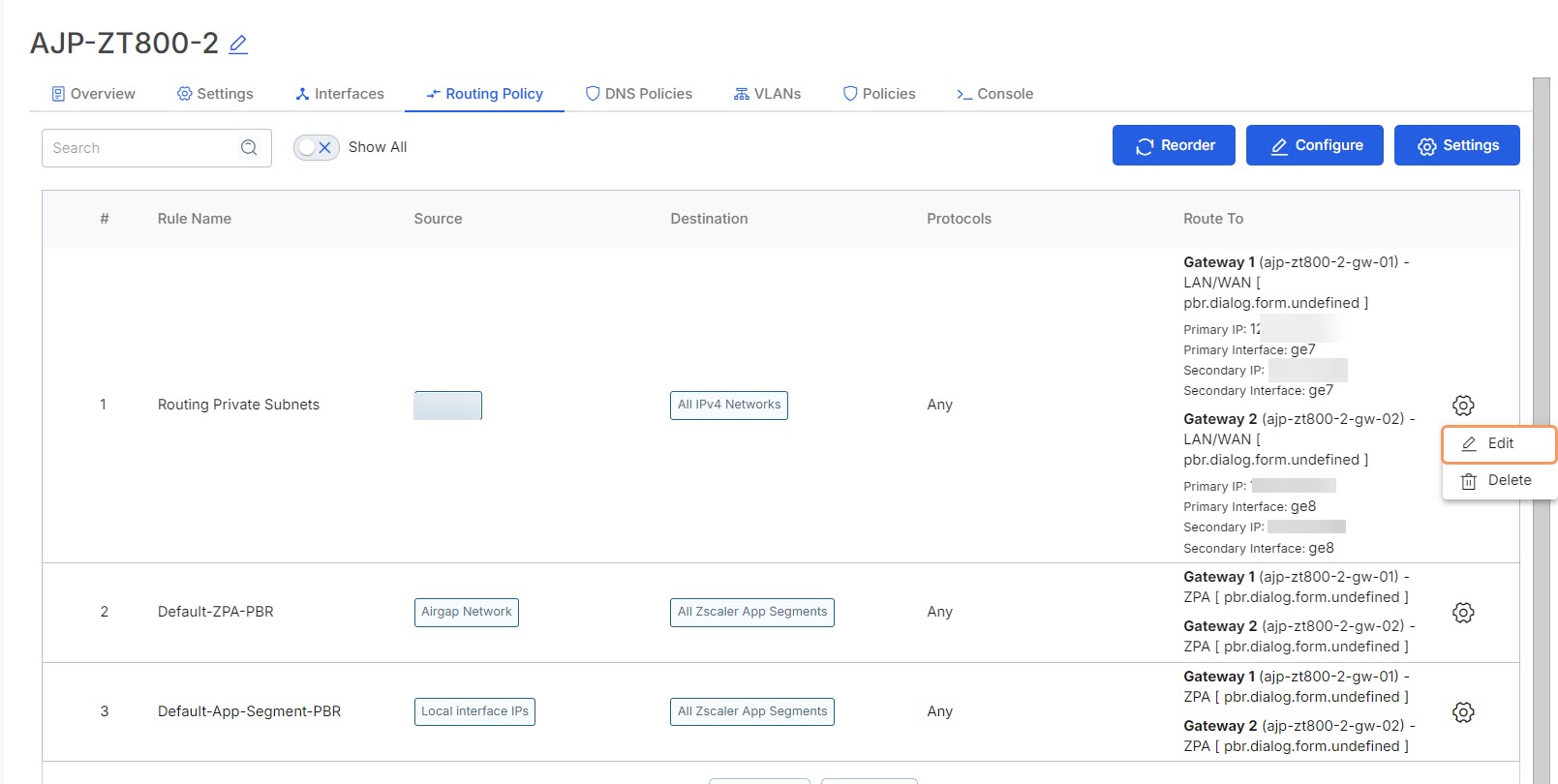Click the Airgap Network source tag
This screenshot has height=784, width=1558.
point(467,613)
